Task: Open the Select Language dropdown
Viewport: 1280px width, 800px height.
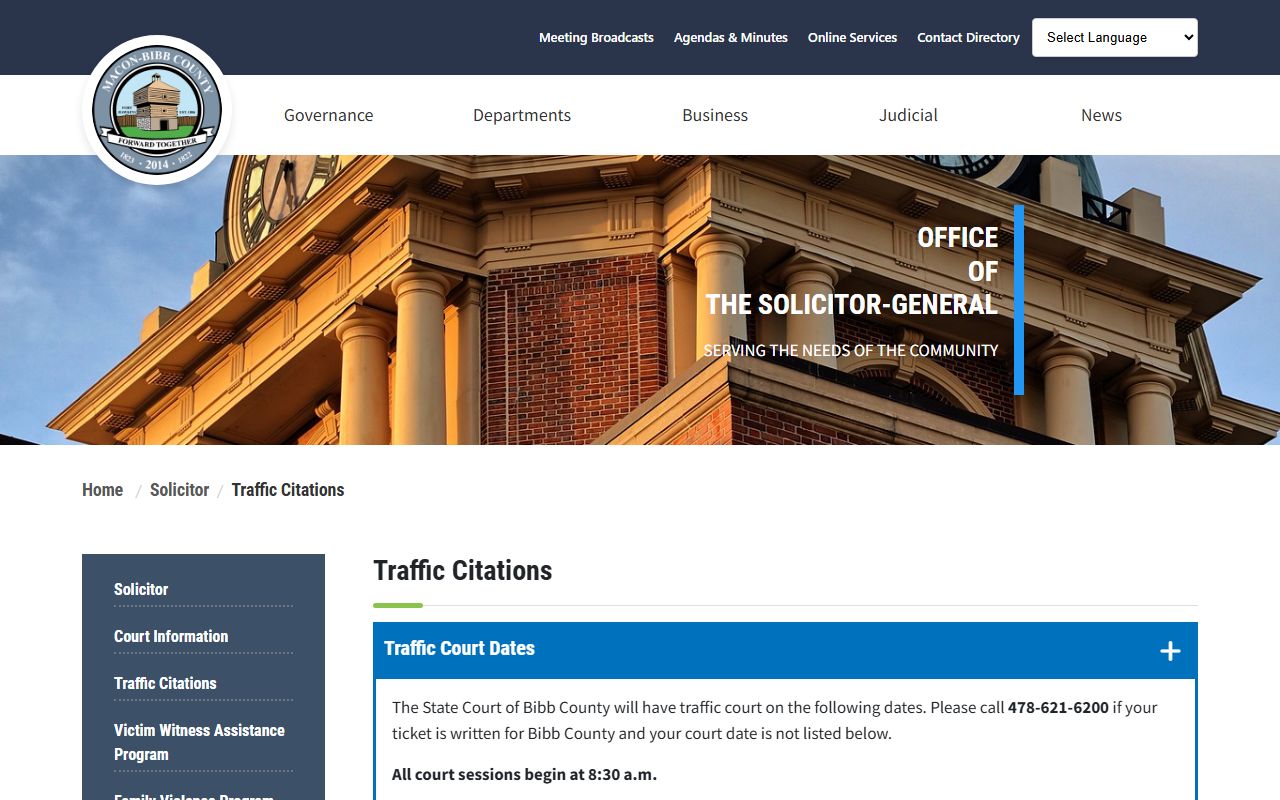Action: [1115, 37]
